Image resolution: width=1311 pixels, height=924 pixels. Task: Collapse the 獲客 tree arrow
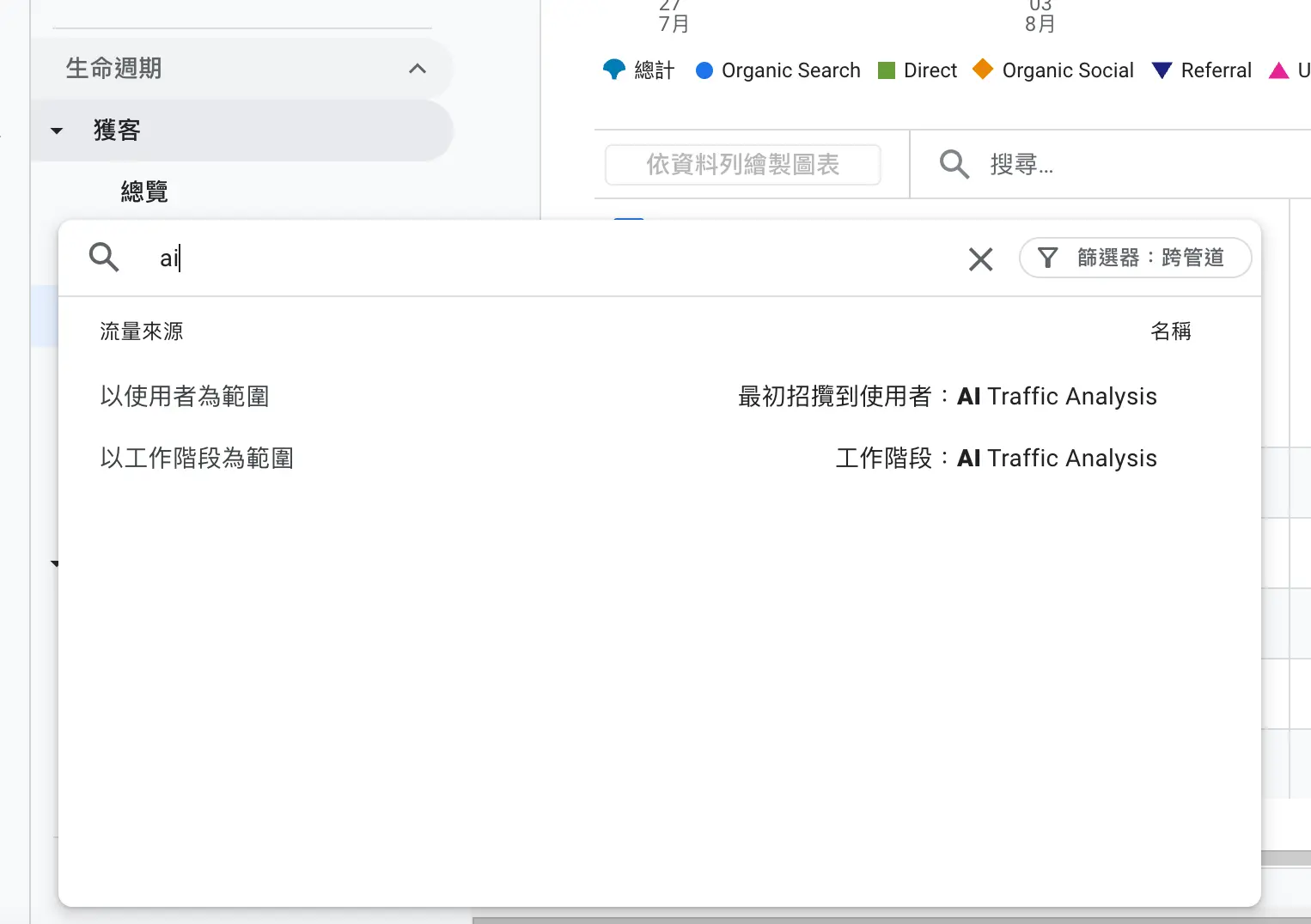point(57,131)
